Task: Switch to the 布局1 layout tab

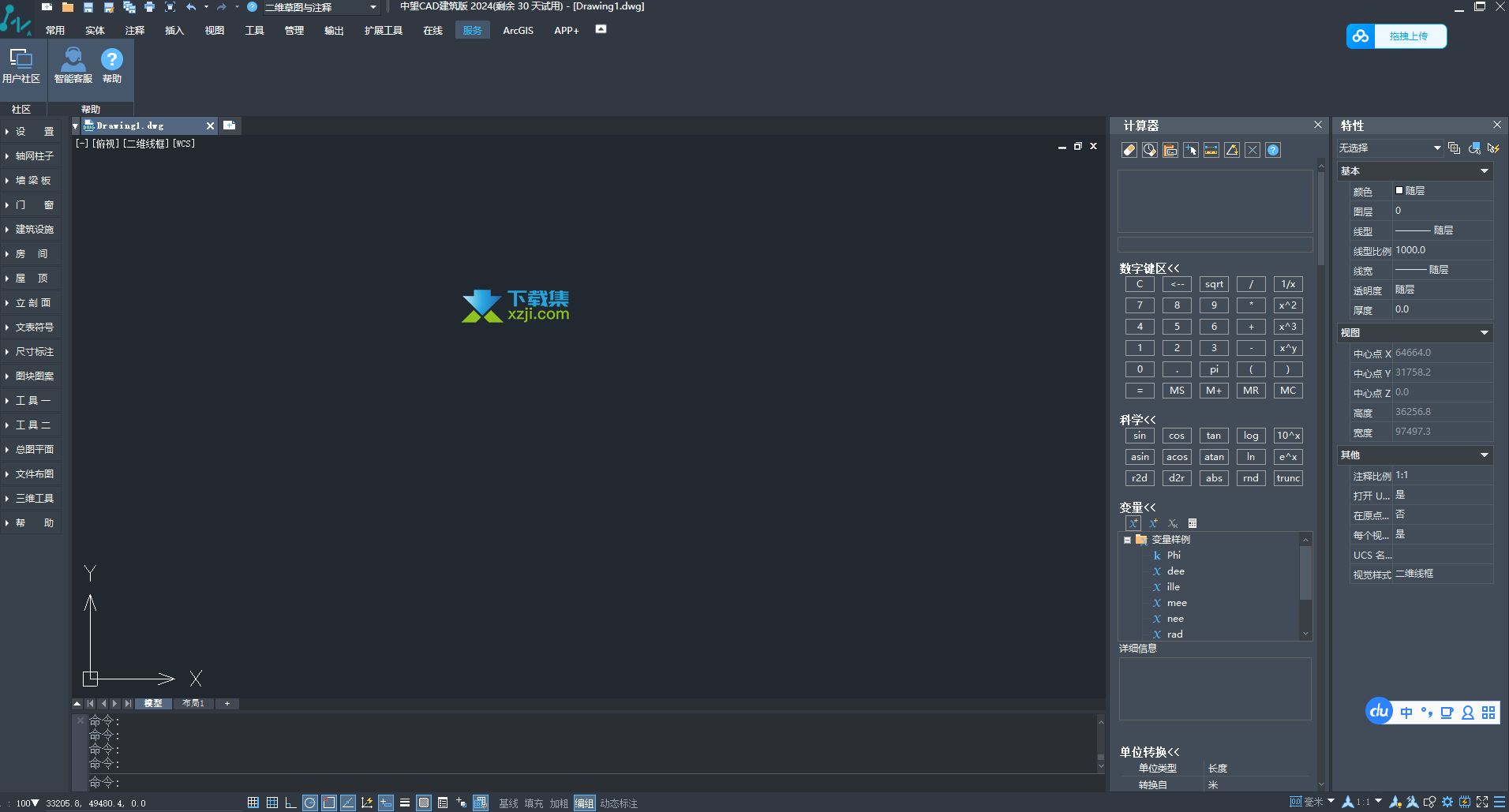Action: 193,703
